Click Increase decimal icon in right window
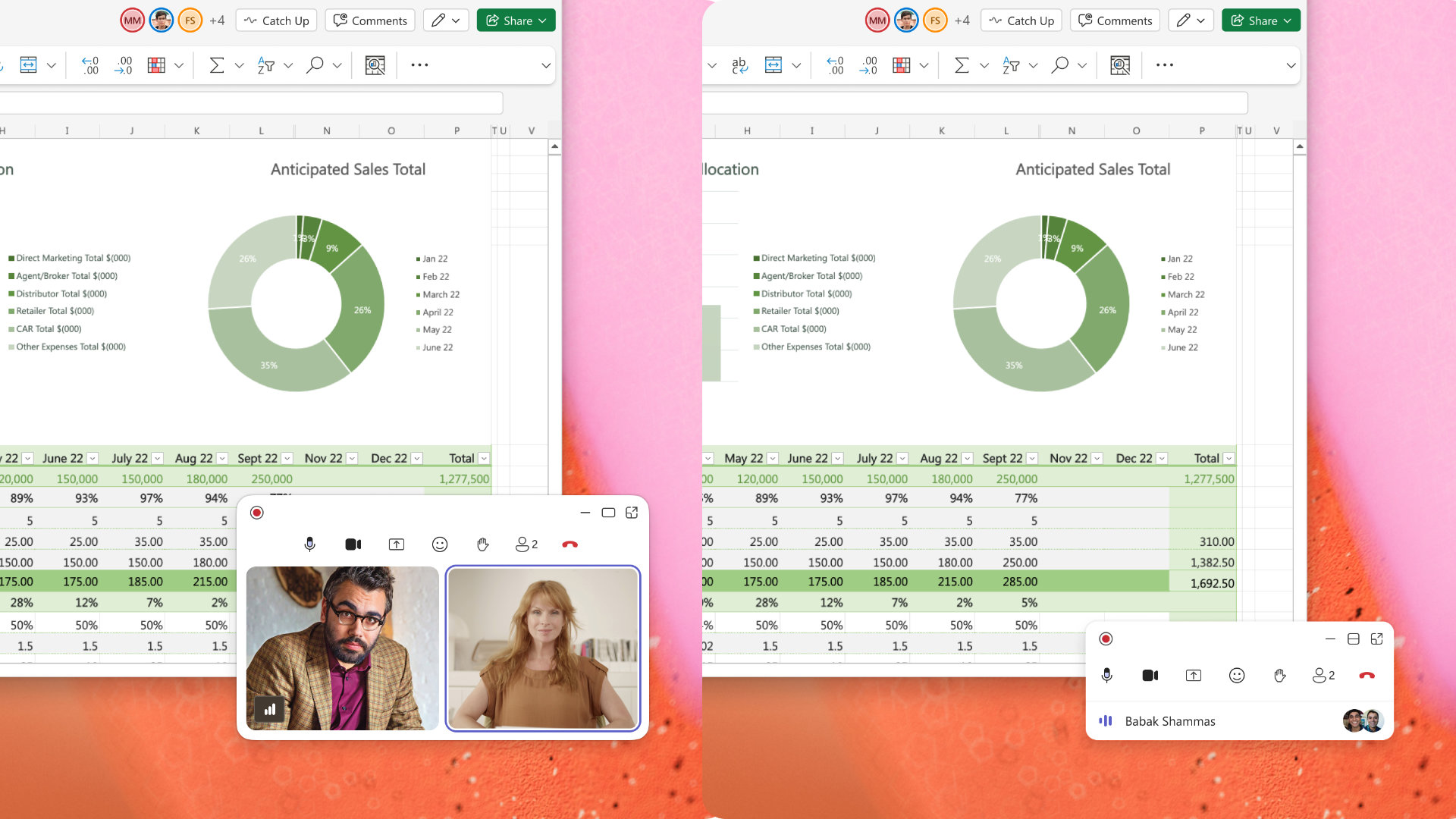The height and width of the screenshot is (819, 1456). pyautogui.click(x=868, y=65)
